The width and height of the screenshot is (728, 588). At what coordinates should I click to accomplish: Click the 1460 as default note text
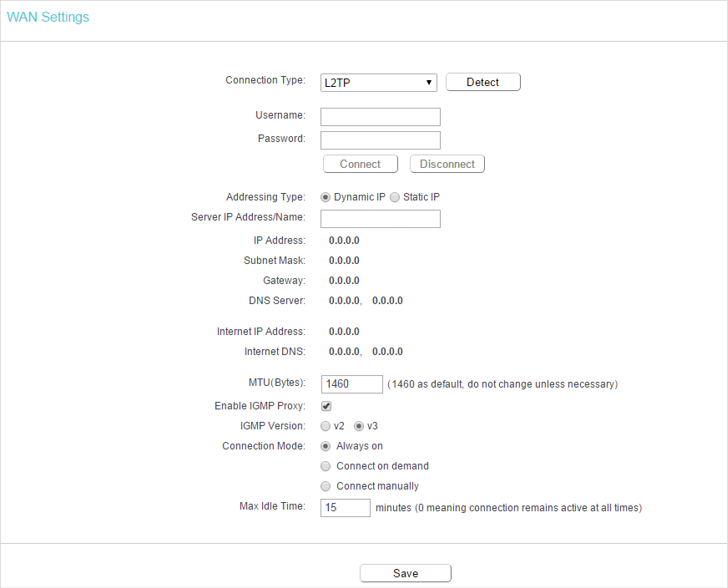502,385
